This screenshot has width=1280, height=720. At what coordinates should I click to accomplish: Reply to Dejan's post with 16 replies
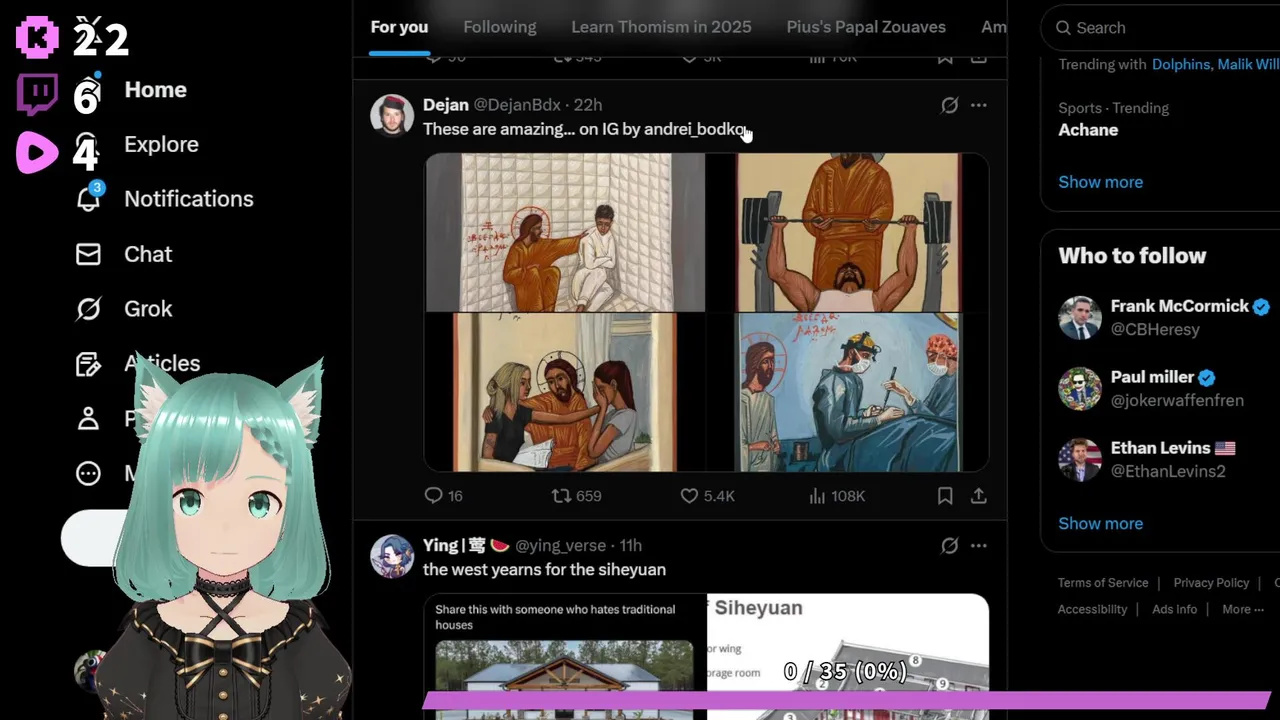click(444, 496)
